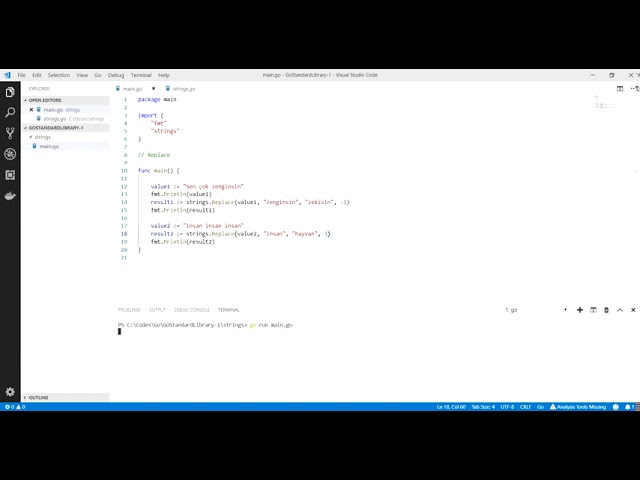Screen dimensions: 640x480
Task: Open the Extensions view
Action: point(10,175)
